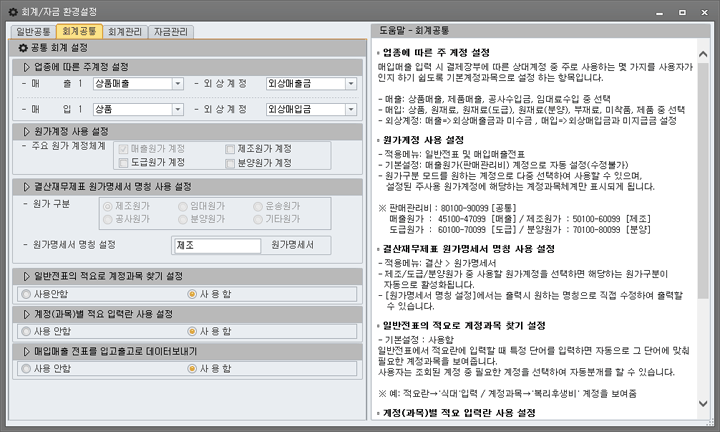Select the 분양원가 radio button
The height and width of the screenshot is (432, 720).
click(x=183, y=219)
